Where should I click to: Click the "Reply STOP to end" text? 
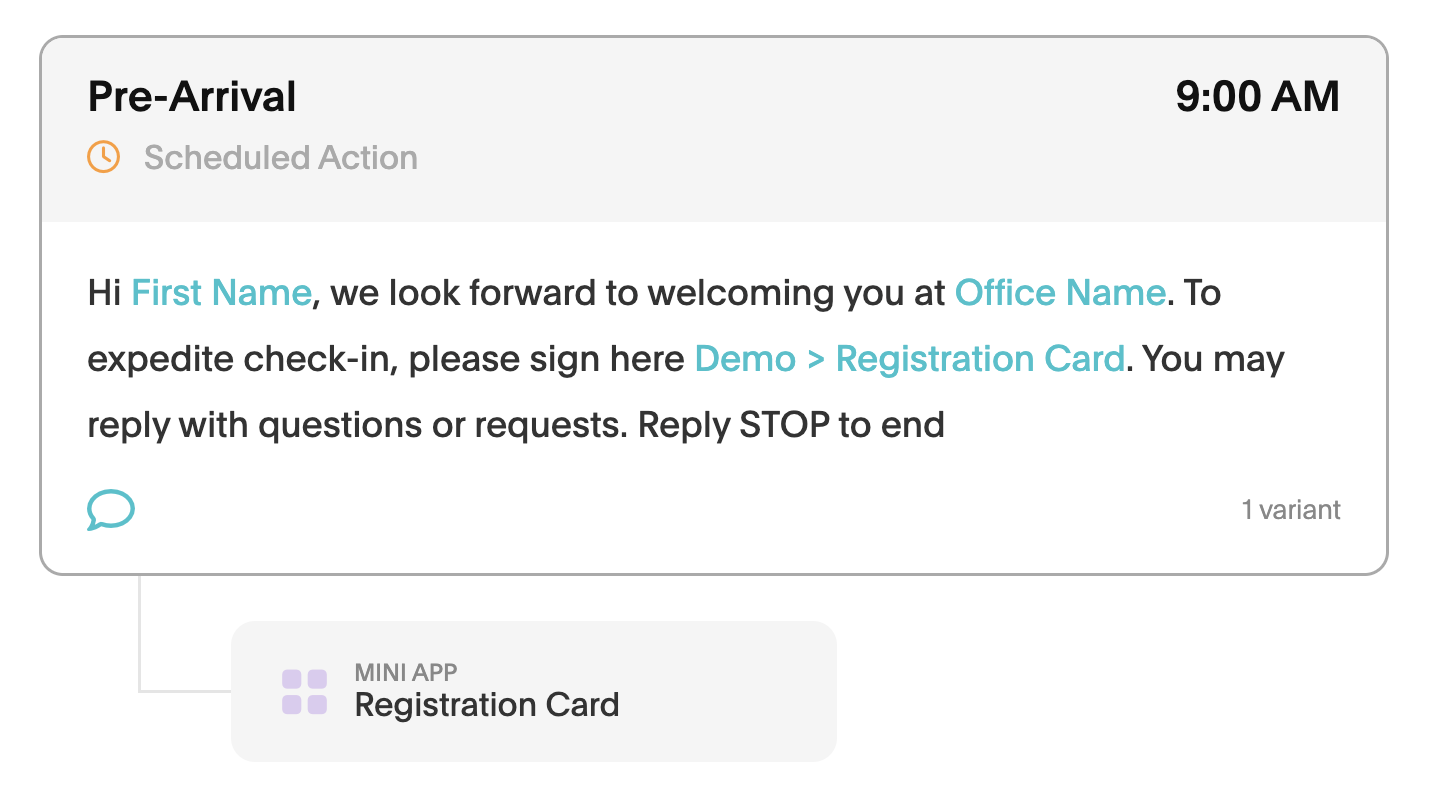click(791, 425)
